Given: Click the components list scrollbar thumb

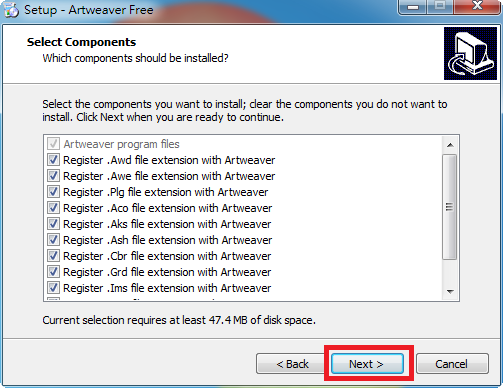Looking at the screenshot, I should (x=450, y=207).
